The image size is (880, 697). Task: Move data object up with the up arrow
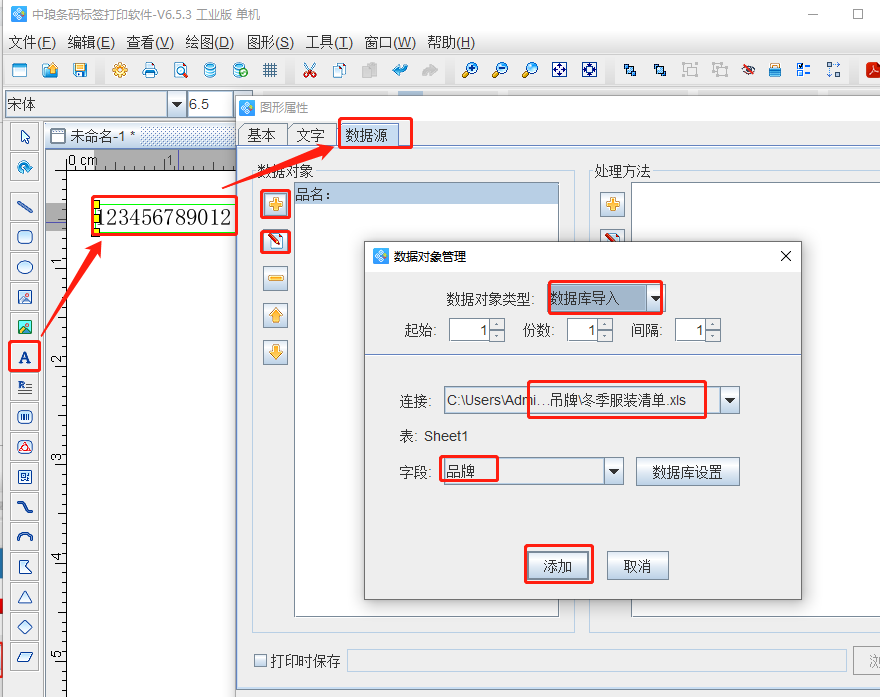click(276, 316)
